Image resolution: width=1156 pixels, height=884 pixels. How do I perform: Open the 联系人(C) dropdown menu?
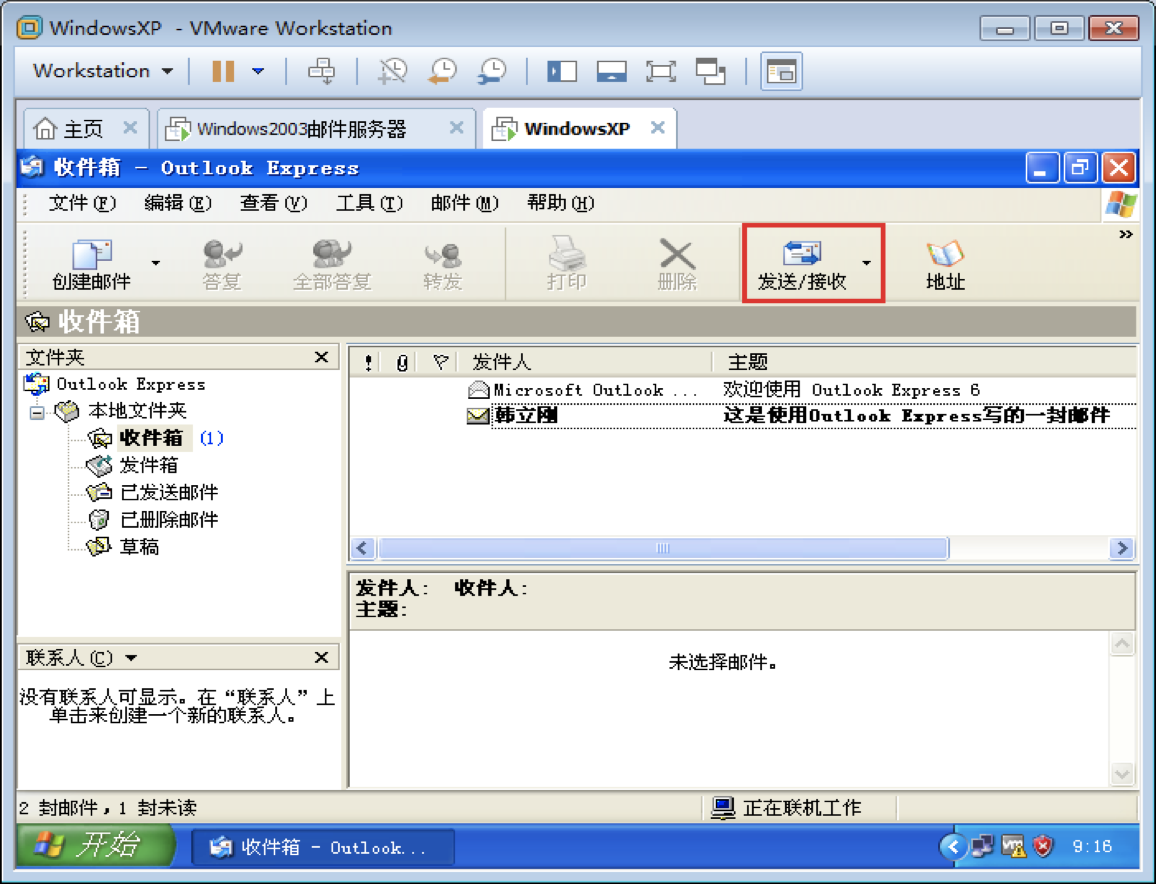[81, 658]
